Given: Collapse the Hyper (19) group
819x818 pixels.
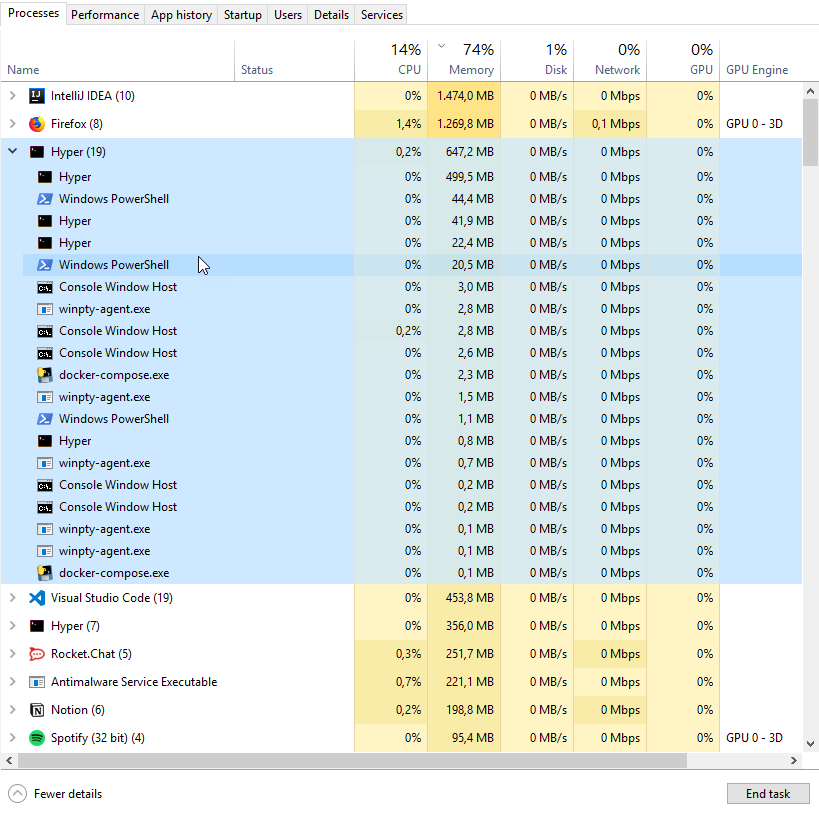Looking at the screenshot, I should [x=13, y=151].
